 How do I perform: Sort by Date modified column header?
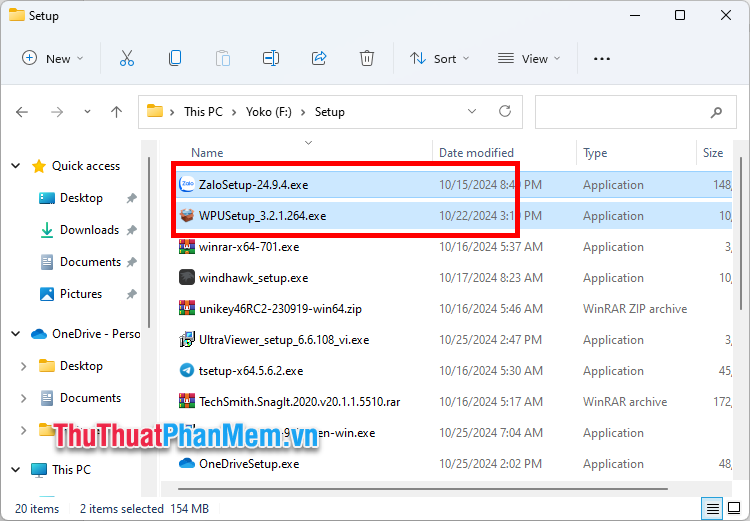pyautogui.click(x=476, y=153)
